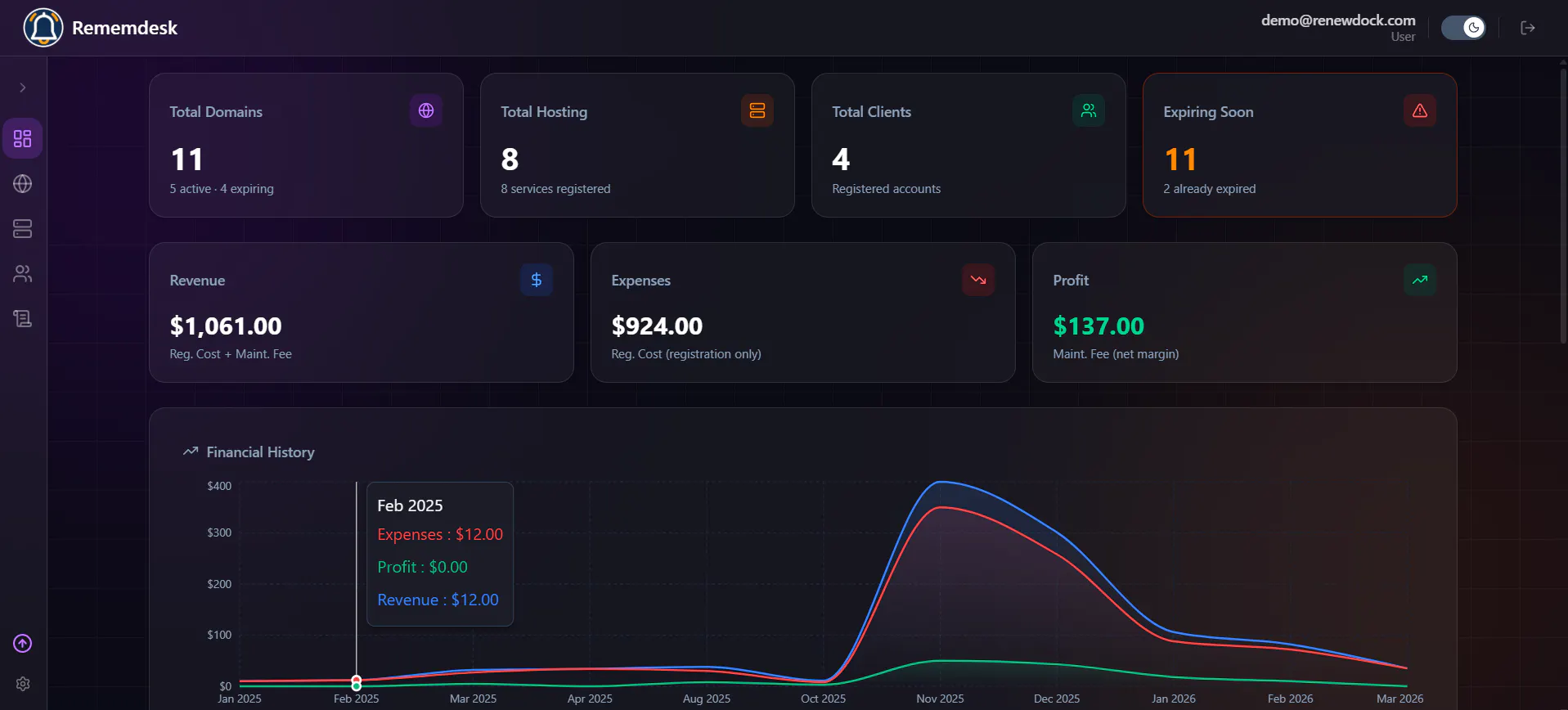Viewport: 1568px width, 710px height.
Task: Click the demo@renewdock.com account email
Action: [x=1338, y=20]
